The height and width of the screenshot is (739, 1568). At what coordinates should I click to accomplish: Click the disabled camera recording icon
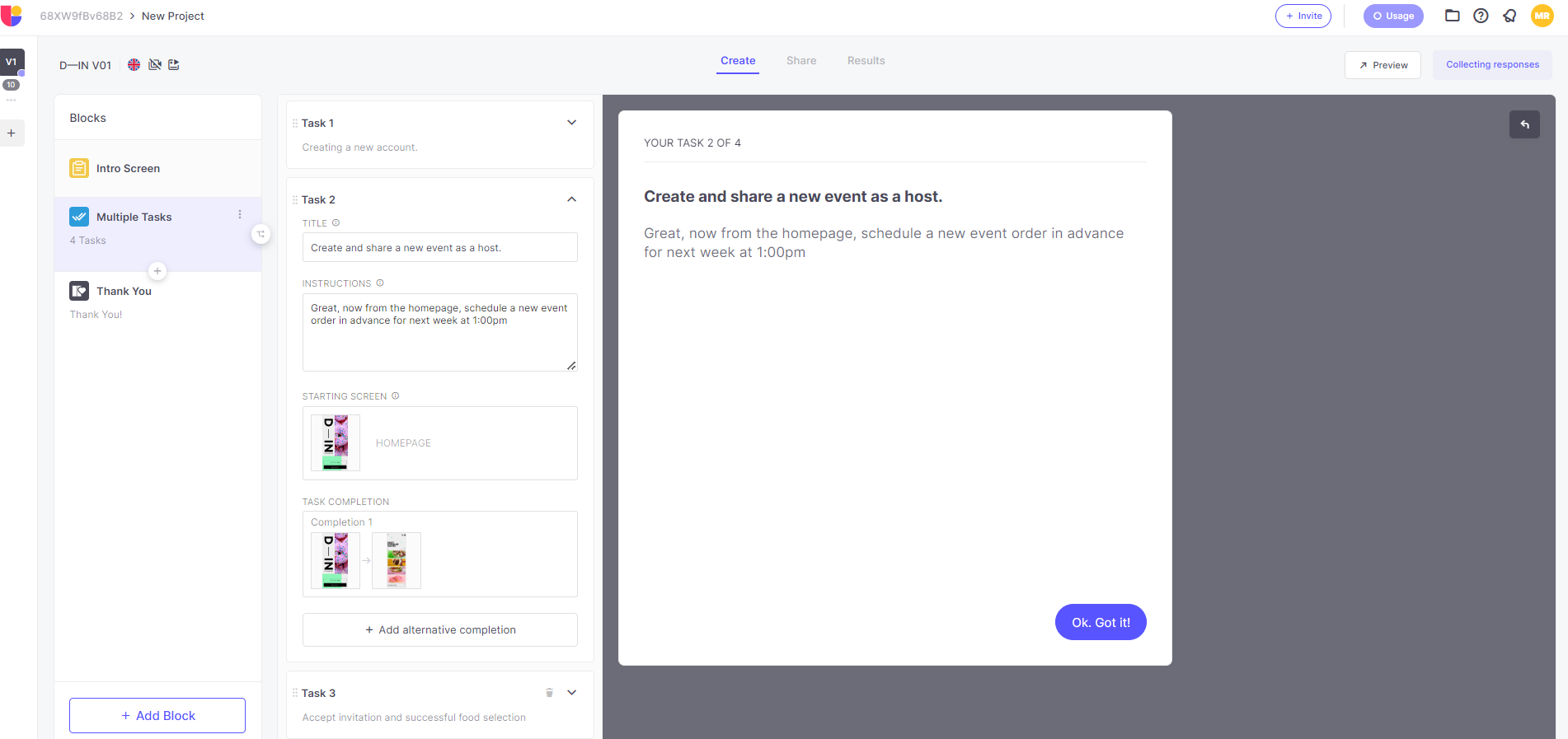(x=154, y=65)
